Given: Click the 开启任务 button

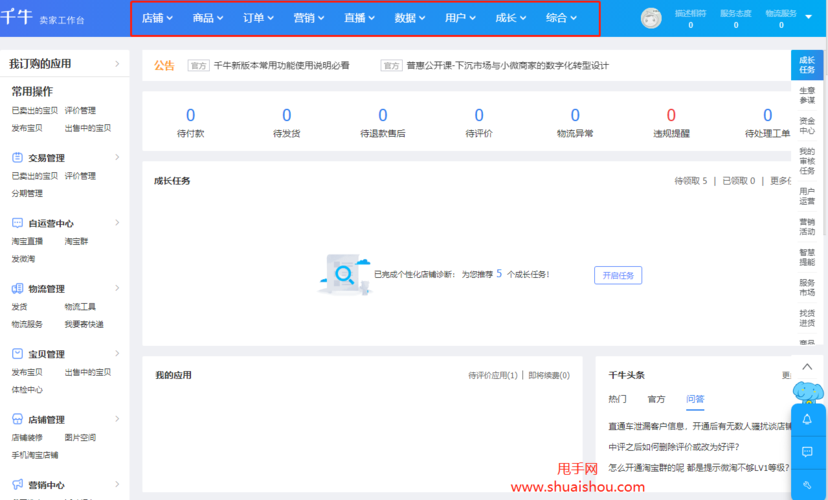Looking at the screenshot, I should (618, 275).
